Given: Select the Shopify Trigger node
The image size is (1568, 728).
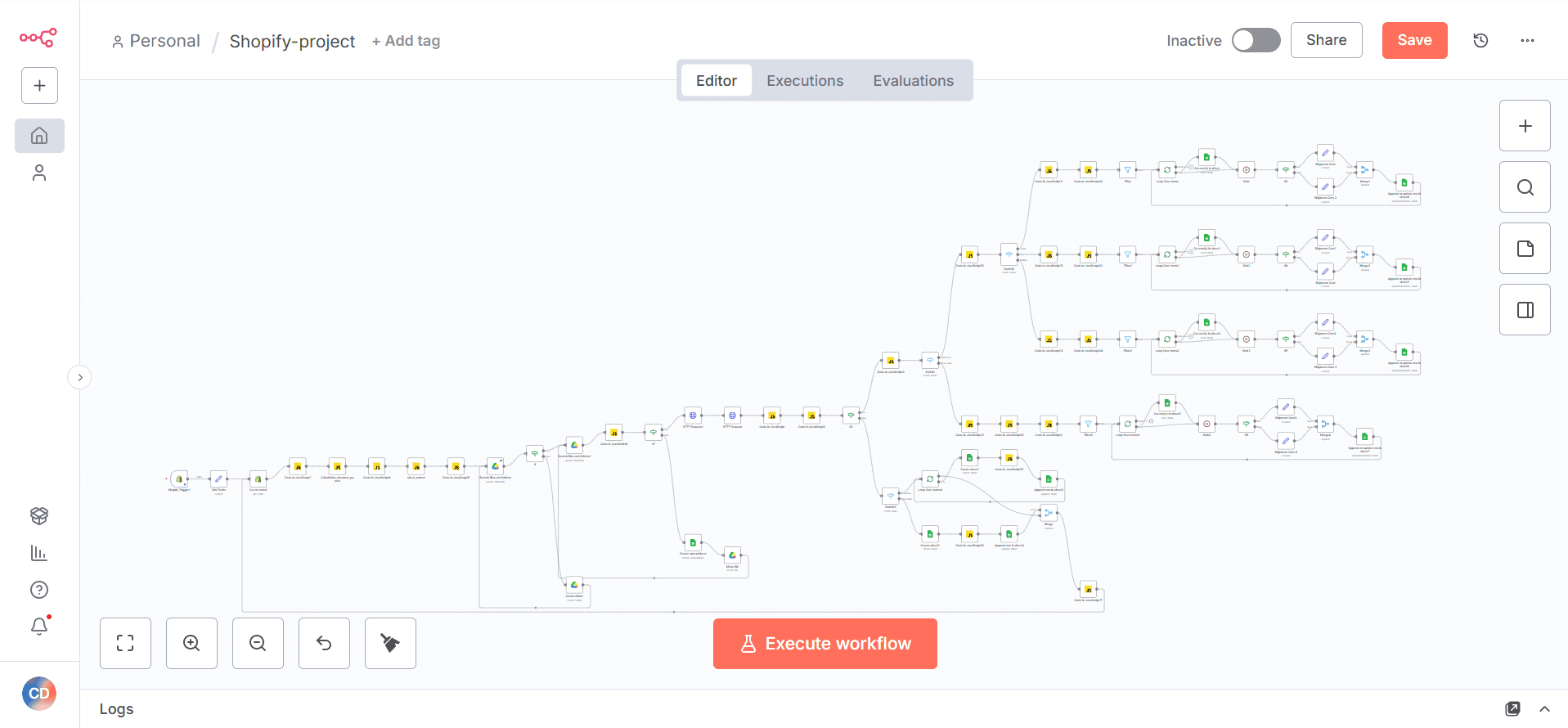Looking at the screenshot, I should click(179, 479).
